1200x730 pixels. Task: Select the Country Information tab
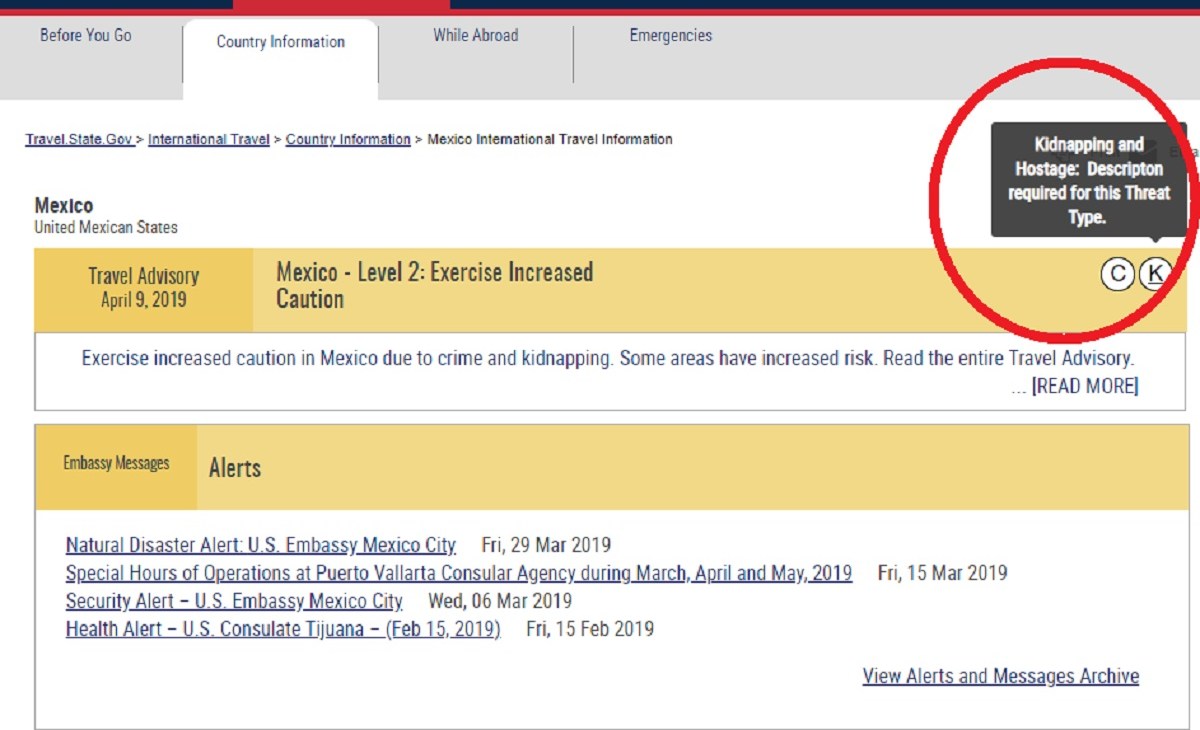click(280, 42)
